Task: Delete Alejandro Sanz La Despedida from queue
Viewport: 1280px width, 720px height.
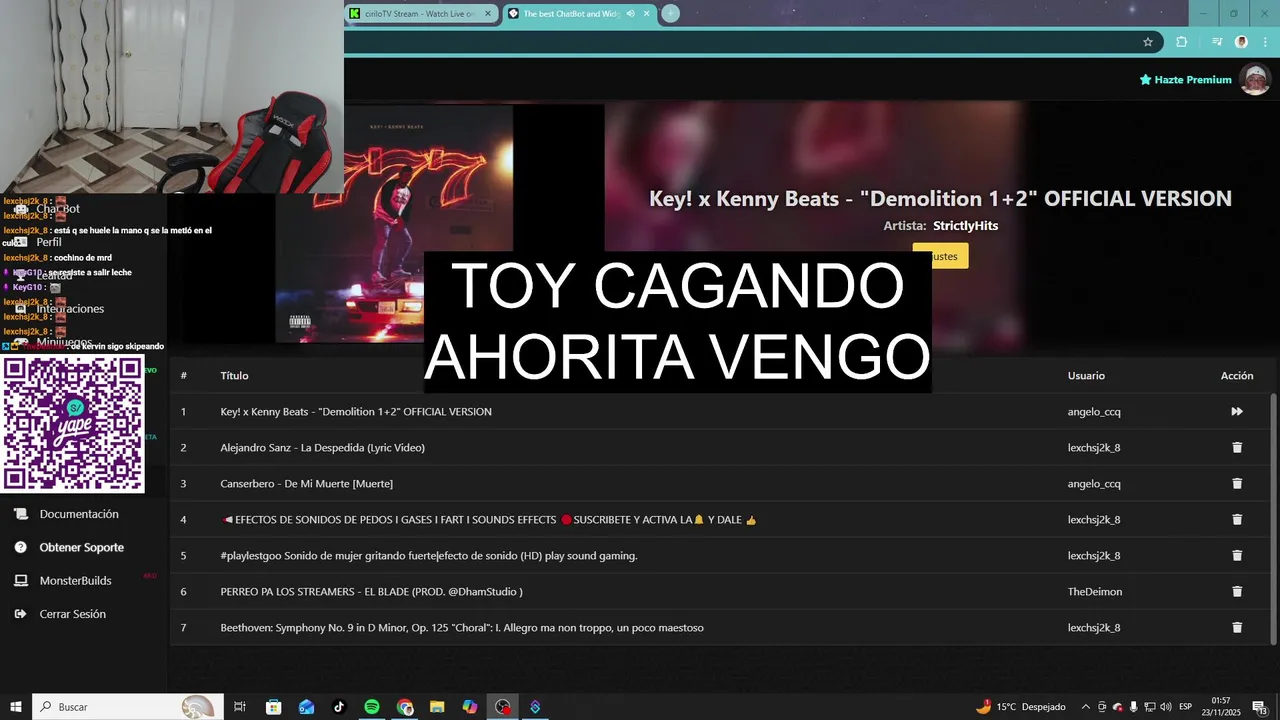Action: [1237, 447]
